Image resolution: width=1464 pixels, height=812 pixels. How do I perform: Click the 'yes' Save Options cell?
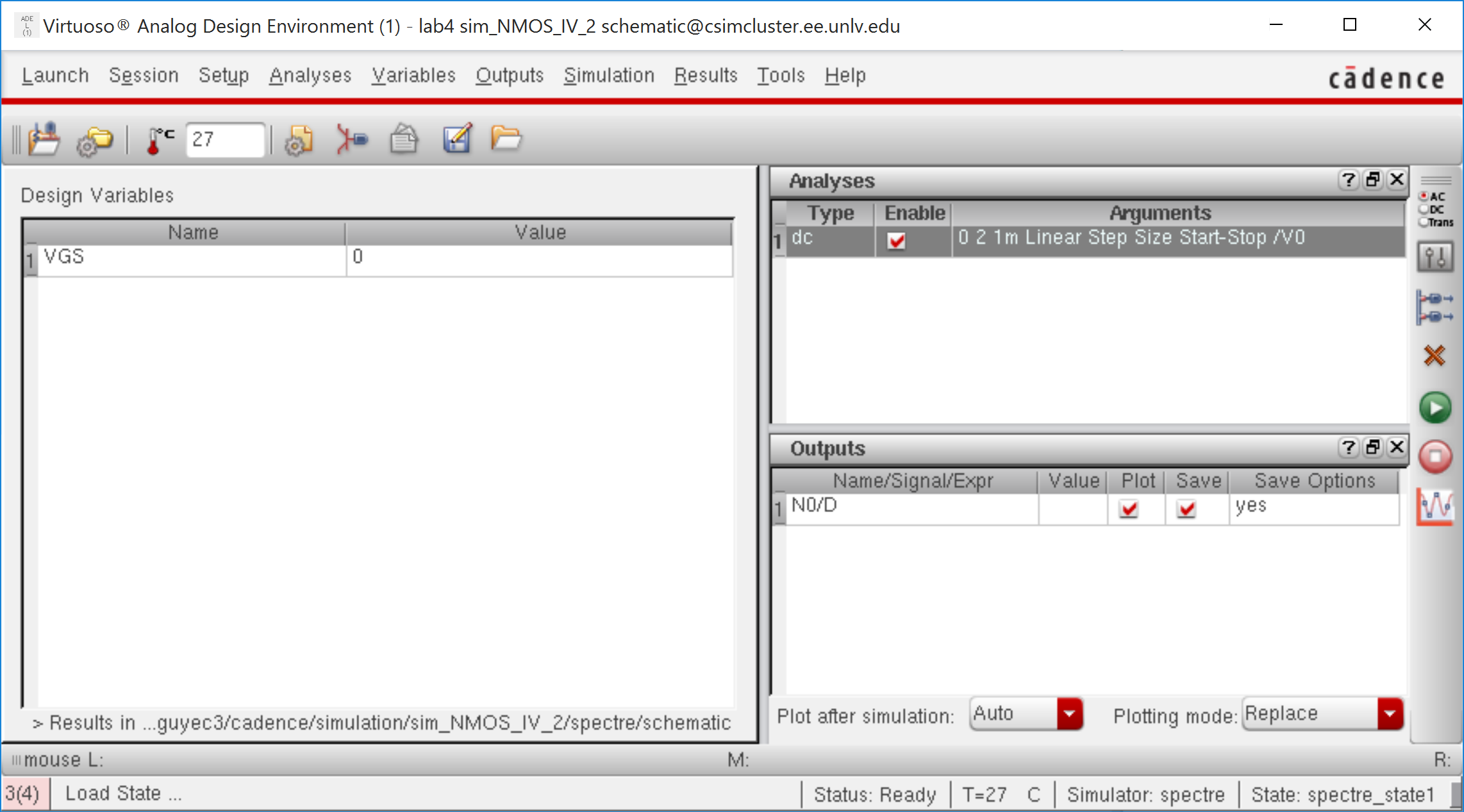click(1314, 509)
